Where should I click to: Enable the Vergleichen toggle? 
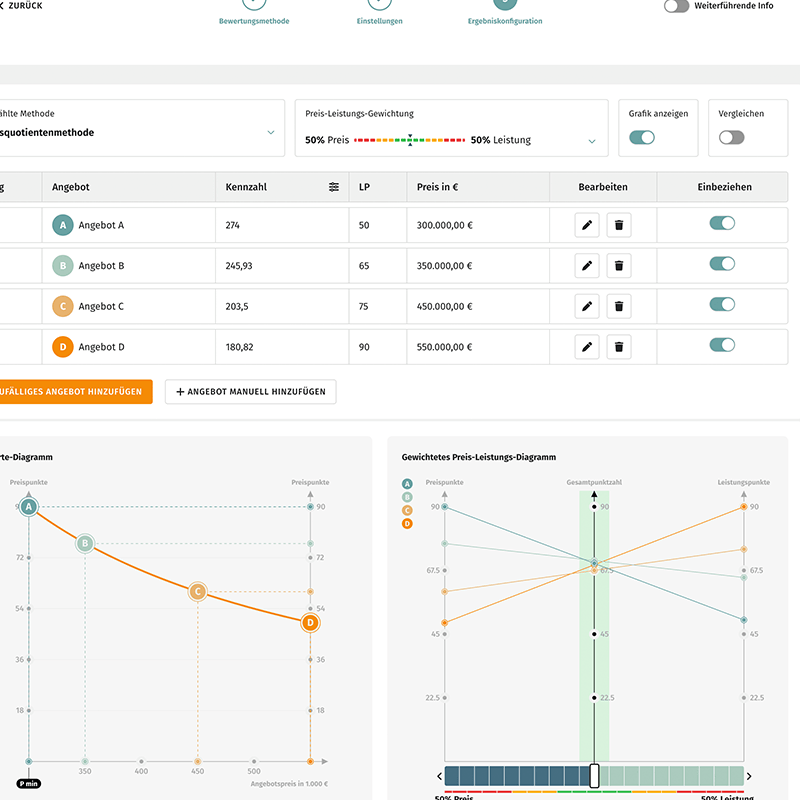732,137
